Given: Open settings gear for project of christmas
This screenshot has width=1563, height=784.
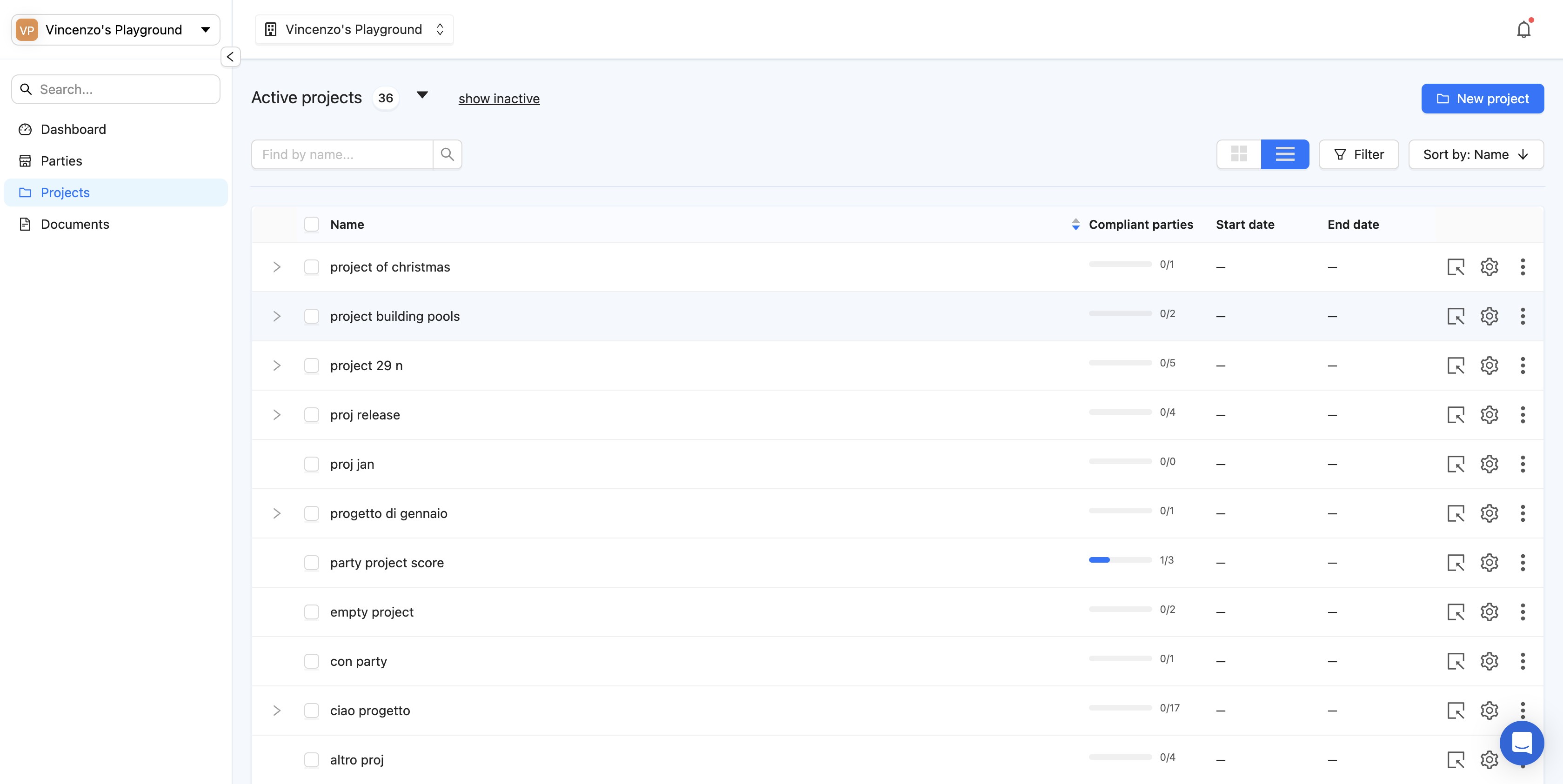Looking at the screenshot, I should point(1489,267).
